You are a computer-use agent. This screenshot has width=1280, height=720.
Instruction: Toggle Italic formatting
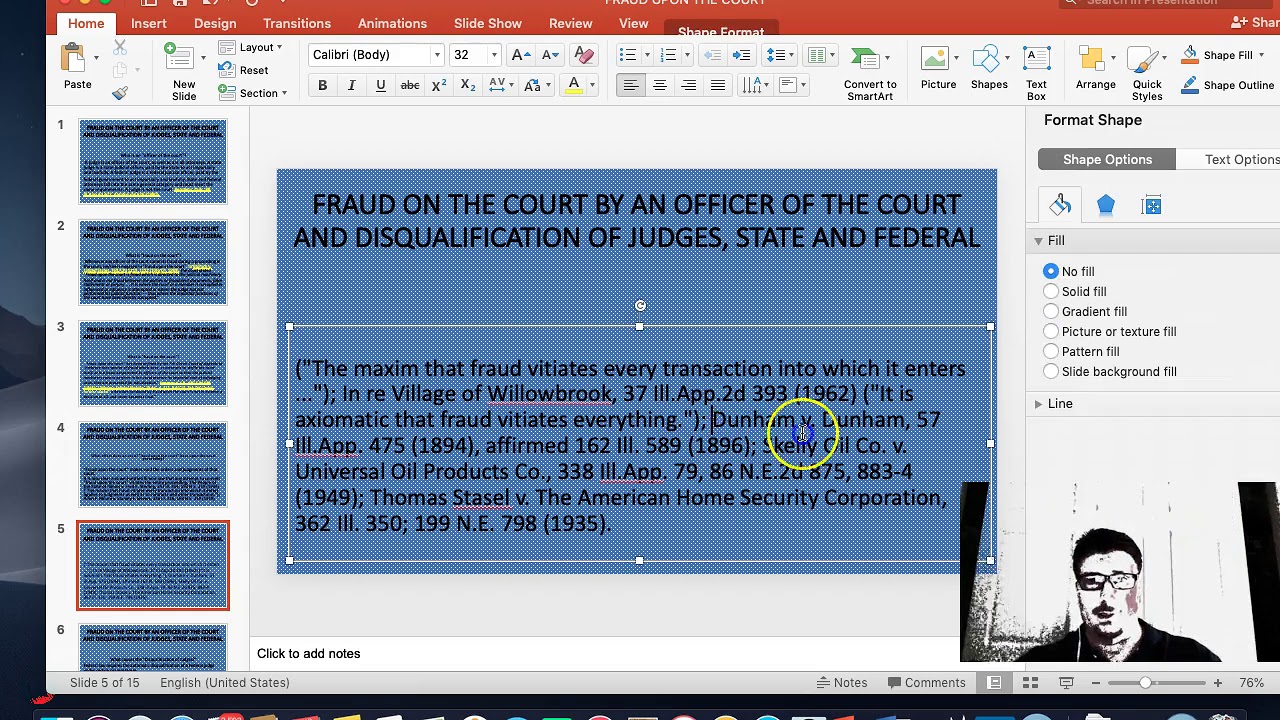point(351,86)
